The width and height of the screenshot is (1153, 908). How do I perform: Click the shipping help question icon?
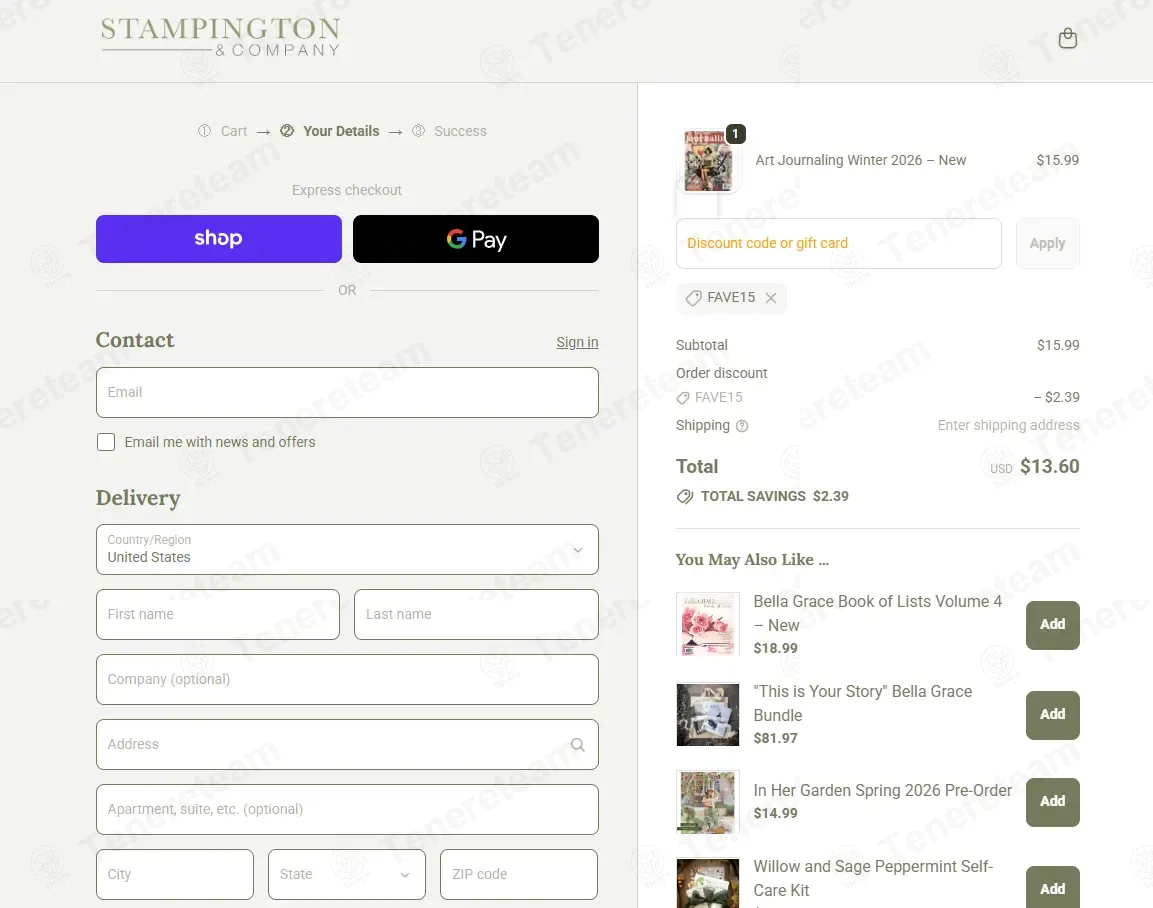(x=742, y=426)
